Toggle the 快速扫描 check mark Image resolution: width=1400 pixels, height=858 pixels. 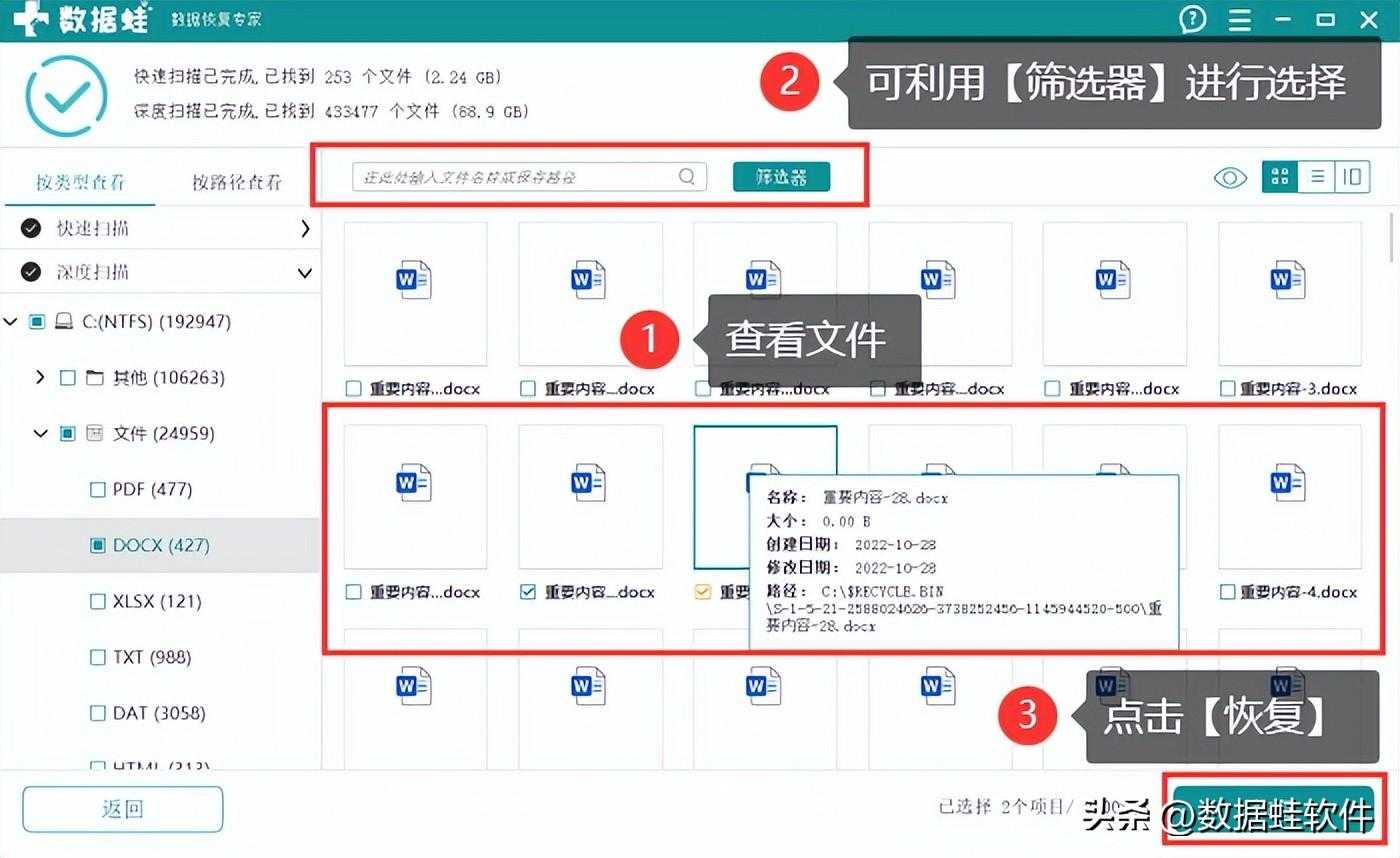tap(31, 229)
